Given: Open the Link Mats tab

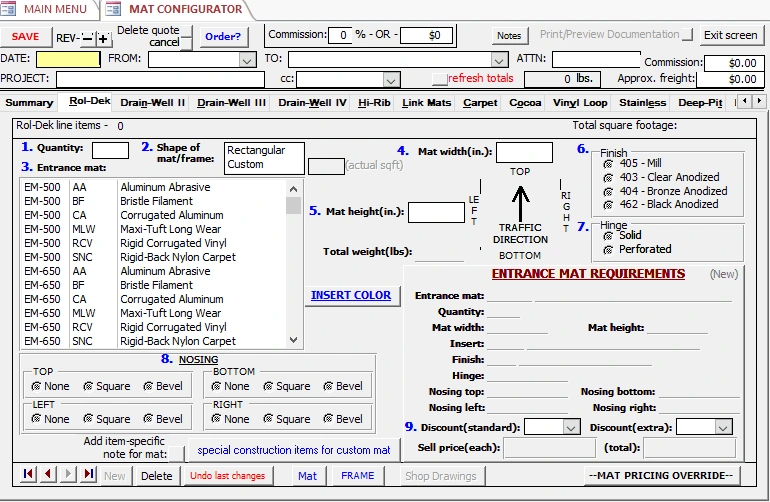Looking at the screenshot, I should point(426,103).
